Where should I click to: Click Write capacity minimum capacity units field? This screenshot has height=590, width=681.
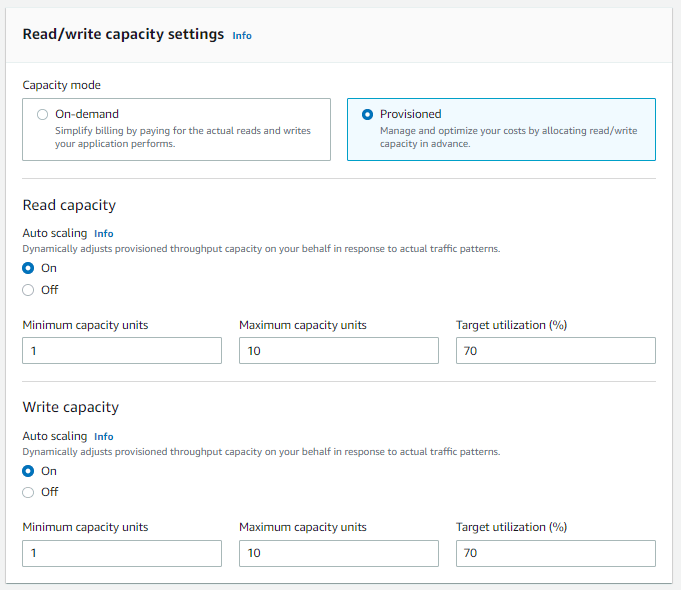pos(122,553)
